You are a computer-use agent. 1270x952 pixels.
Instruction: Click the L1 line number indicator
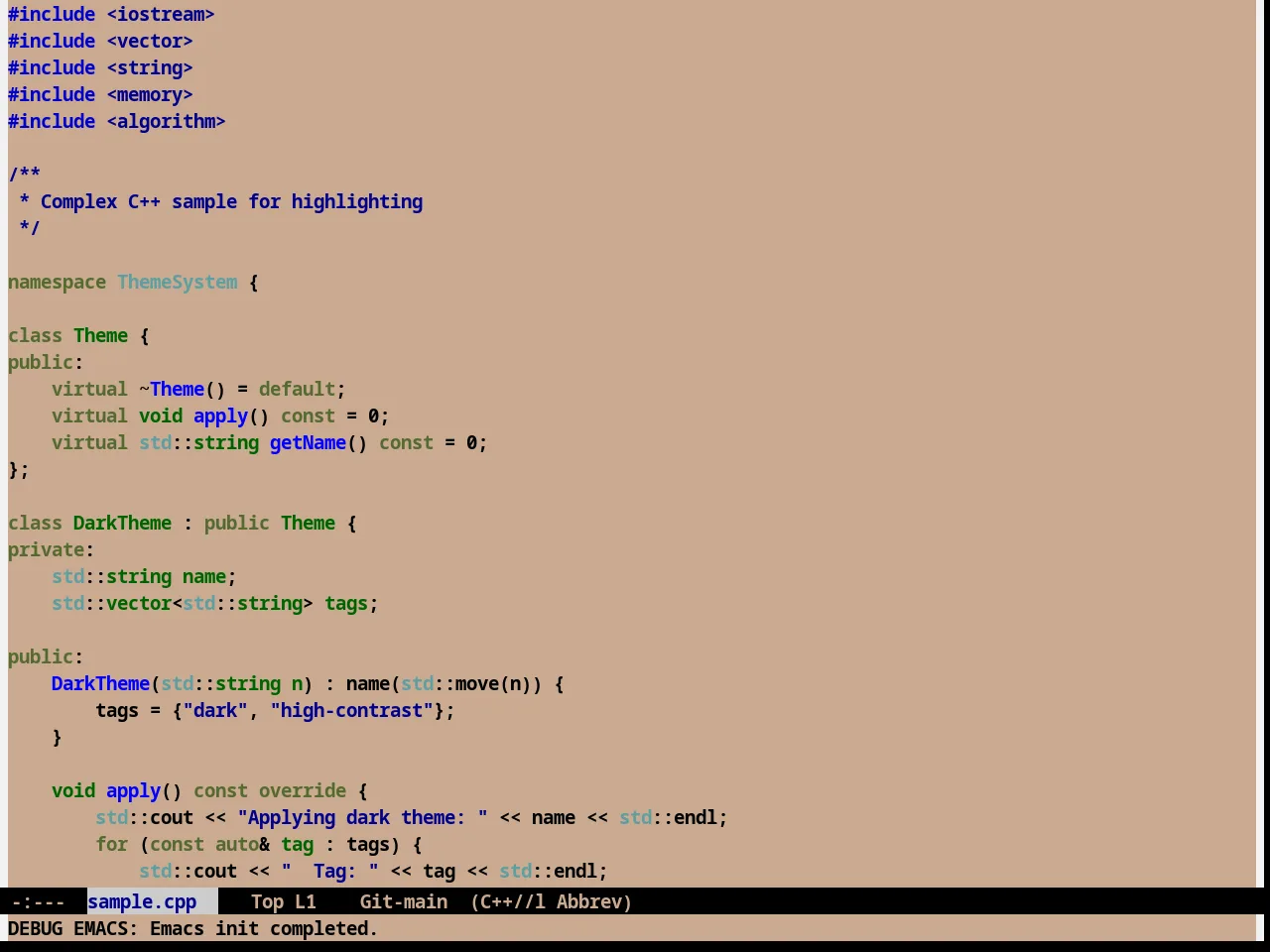pos(305,901)
